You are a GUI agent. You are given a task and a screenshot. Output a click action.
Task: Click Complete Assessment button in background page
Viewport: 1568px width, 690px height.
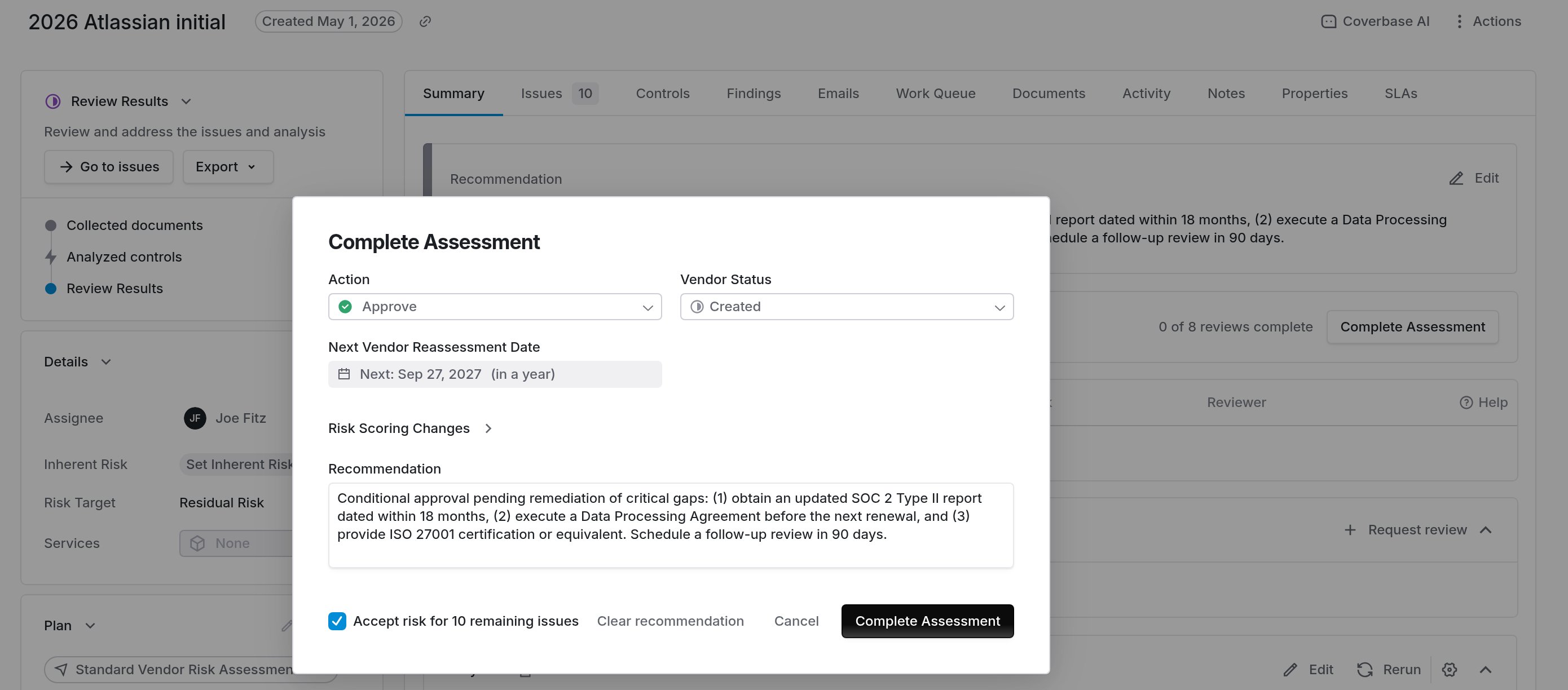1412,327
